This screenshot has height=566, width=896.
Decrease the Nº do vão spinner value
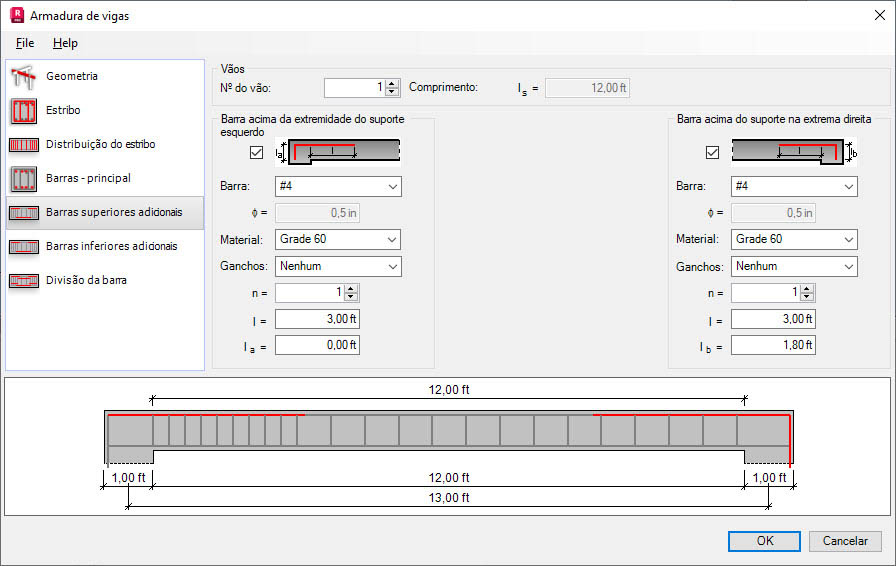pos(392,91)
